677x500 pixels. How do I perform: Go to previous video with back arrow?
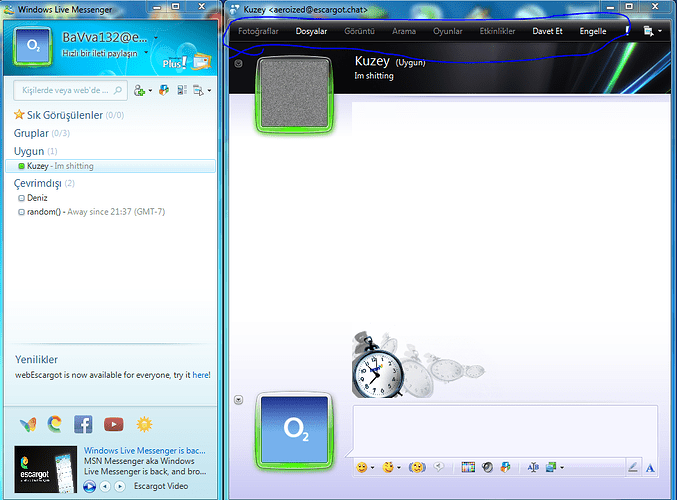105,487
